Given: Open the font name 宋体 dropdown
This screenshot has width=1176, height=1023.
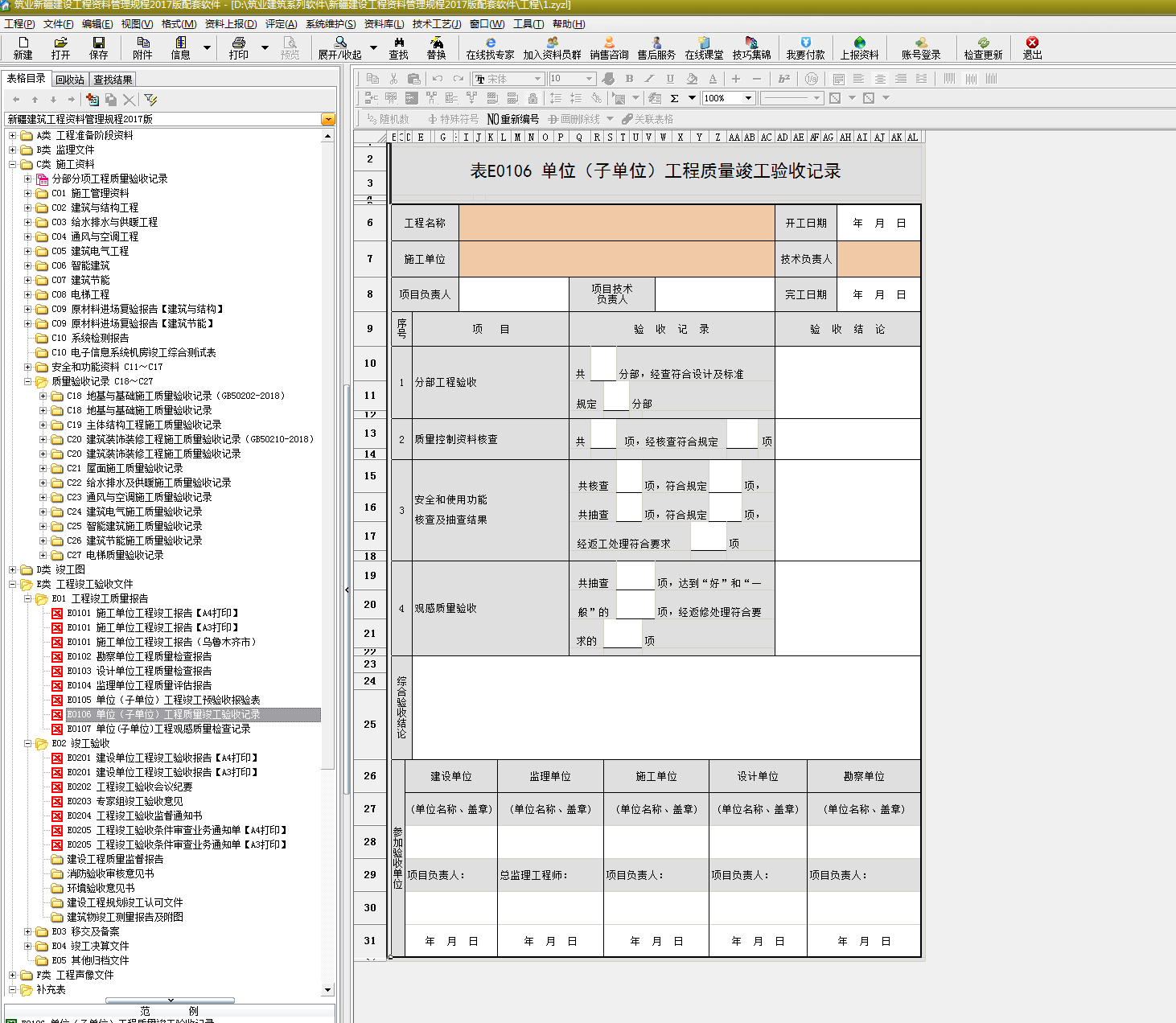Looking at the screenshot, I should (537, 79).
